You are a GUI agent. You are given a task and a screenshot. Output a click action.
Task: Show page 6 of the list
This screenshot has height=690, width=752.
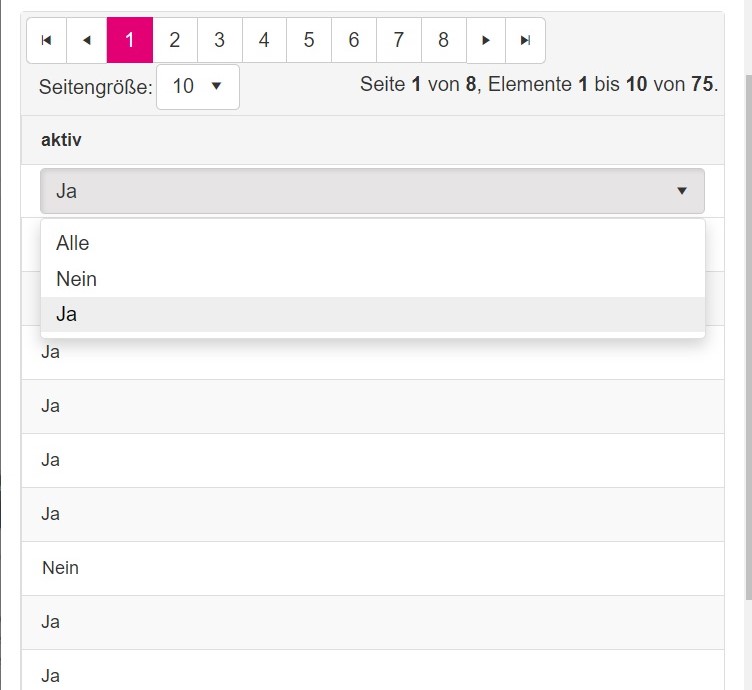coord(354,40)
